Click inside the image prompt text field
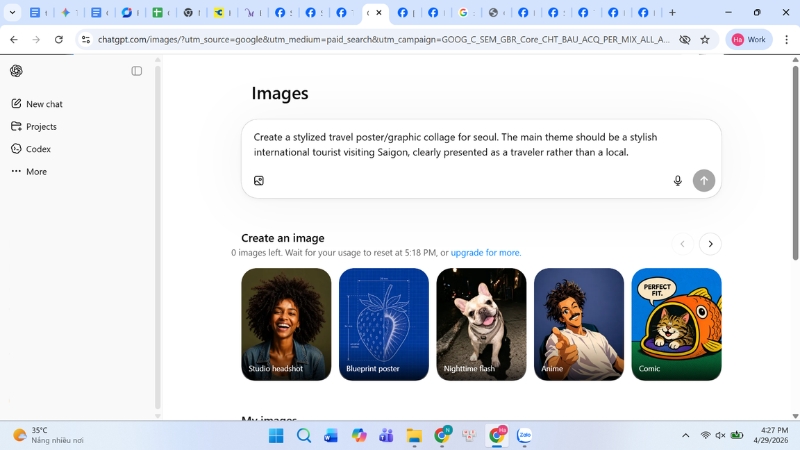 480,145
